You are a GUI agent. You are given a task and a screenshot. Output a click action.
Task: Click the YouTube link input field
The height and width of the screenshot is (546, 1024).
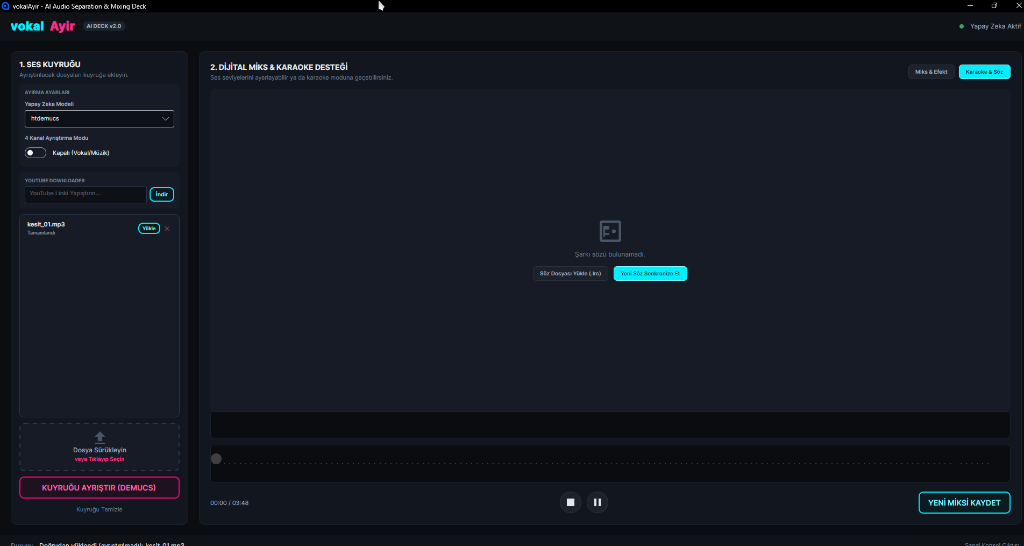(86, 195)
